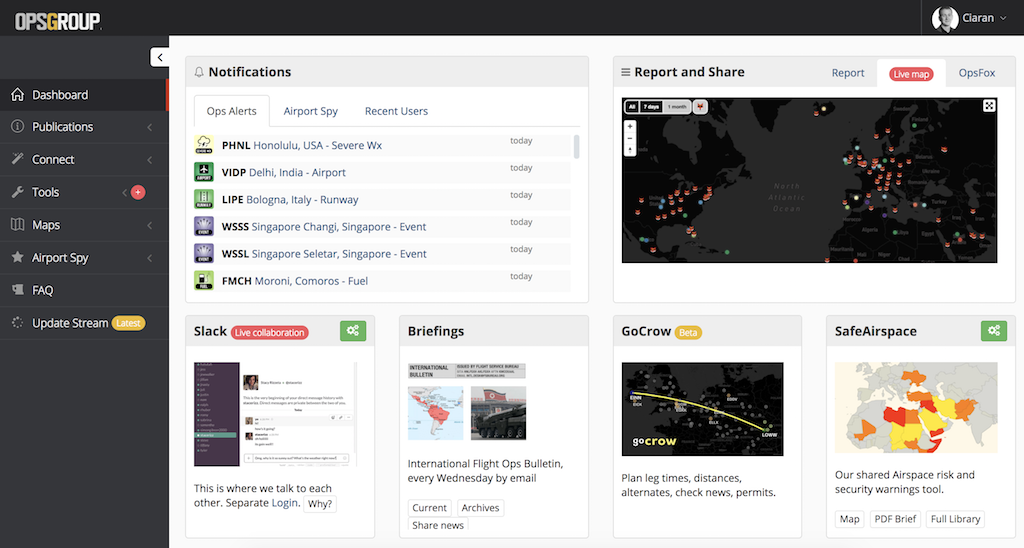
Task: Click the Report and Share hamburger icon
Action: [626, 72]
